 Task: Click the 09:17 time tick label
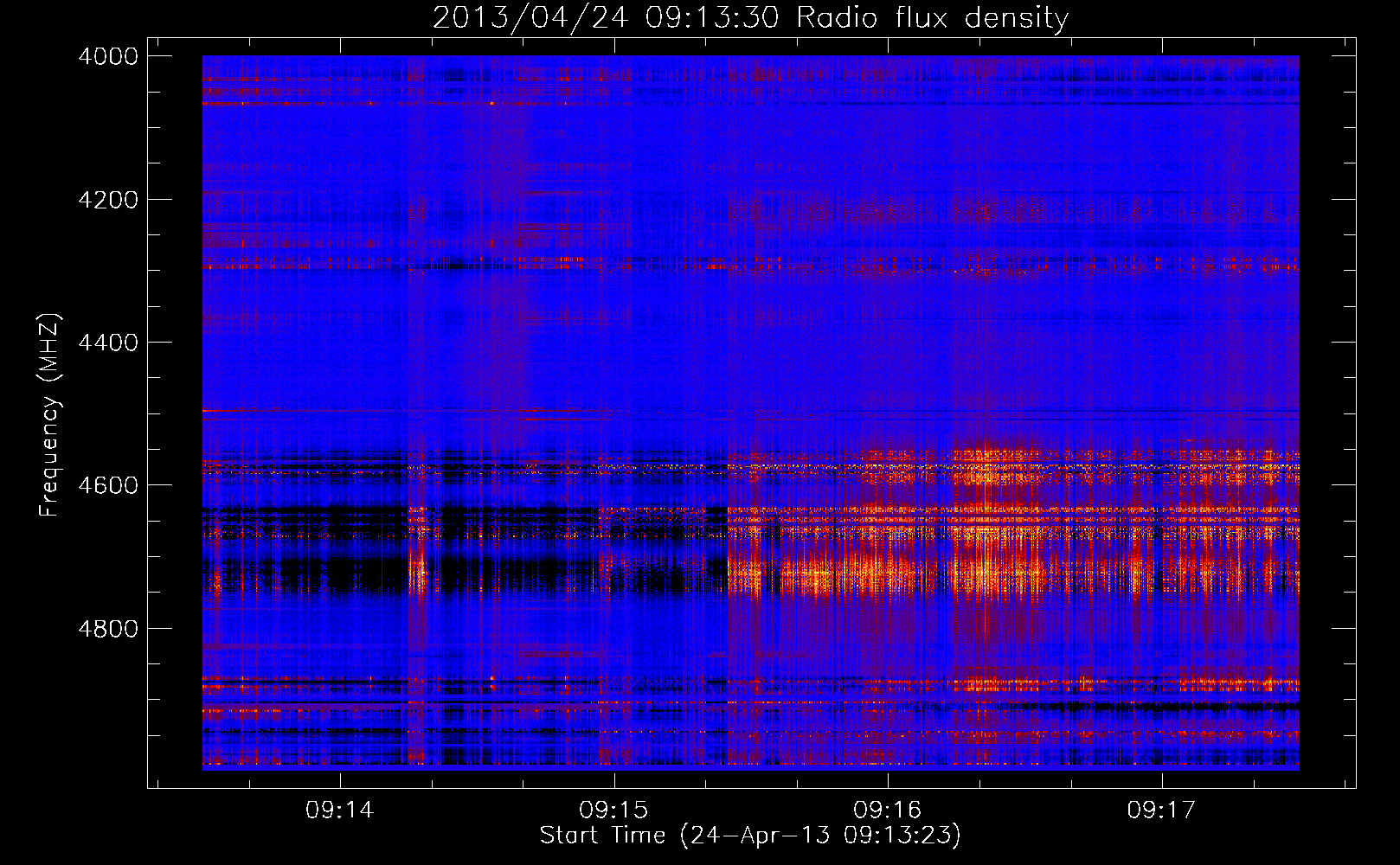click(1161, 810)
